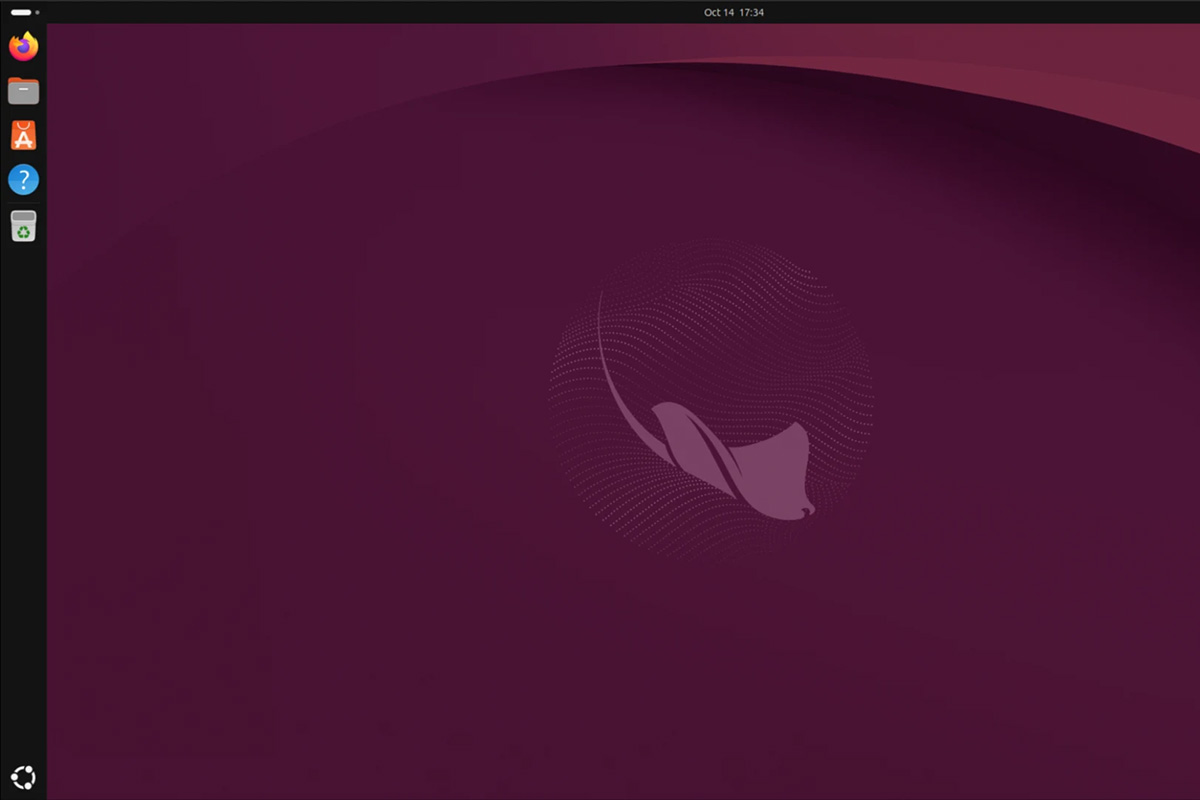This screenshot has width=1200, height=800.
Task: Open the Trash in the dock
Action: 23,226
